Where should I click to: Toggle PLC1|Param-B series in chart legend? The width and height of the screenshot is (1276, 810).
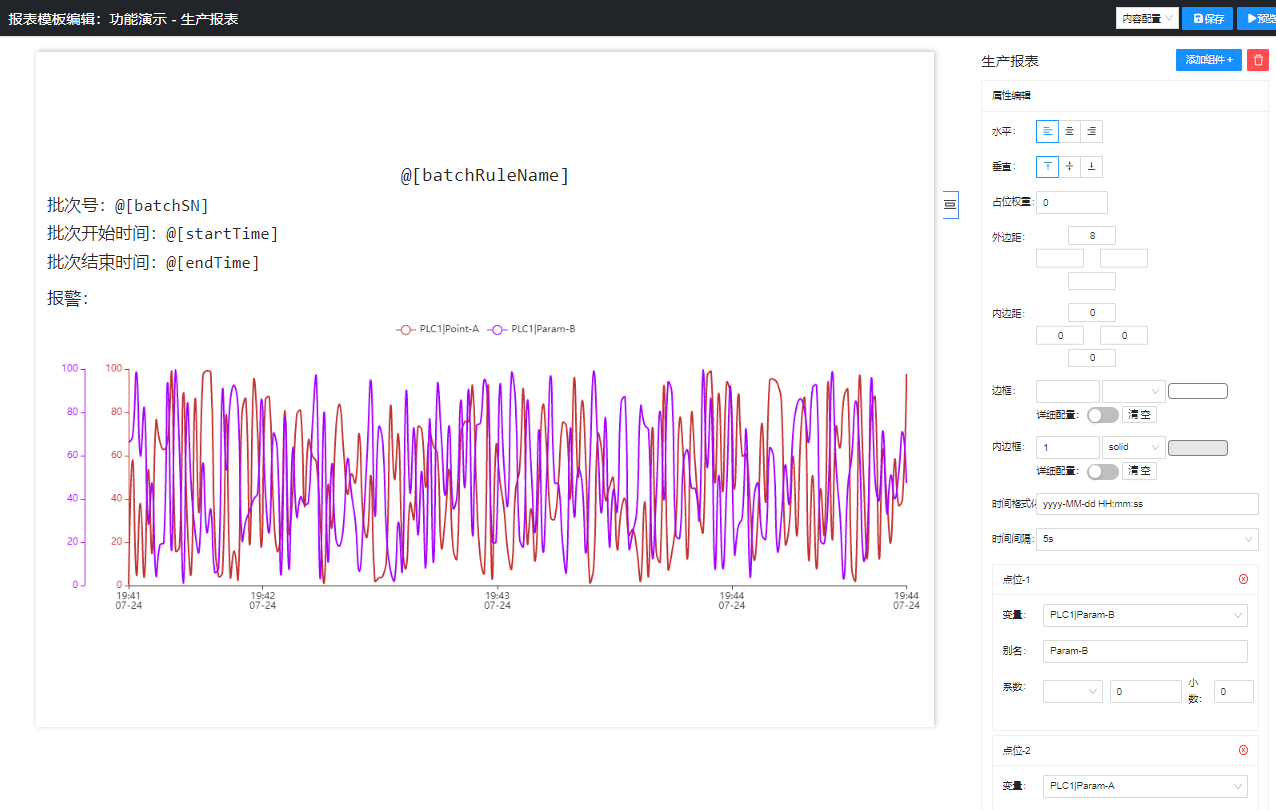(x=531, y=329)
